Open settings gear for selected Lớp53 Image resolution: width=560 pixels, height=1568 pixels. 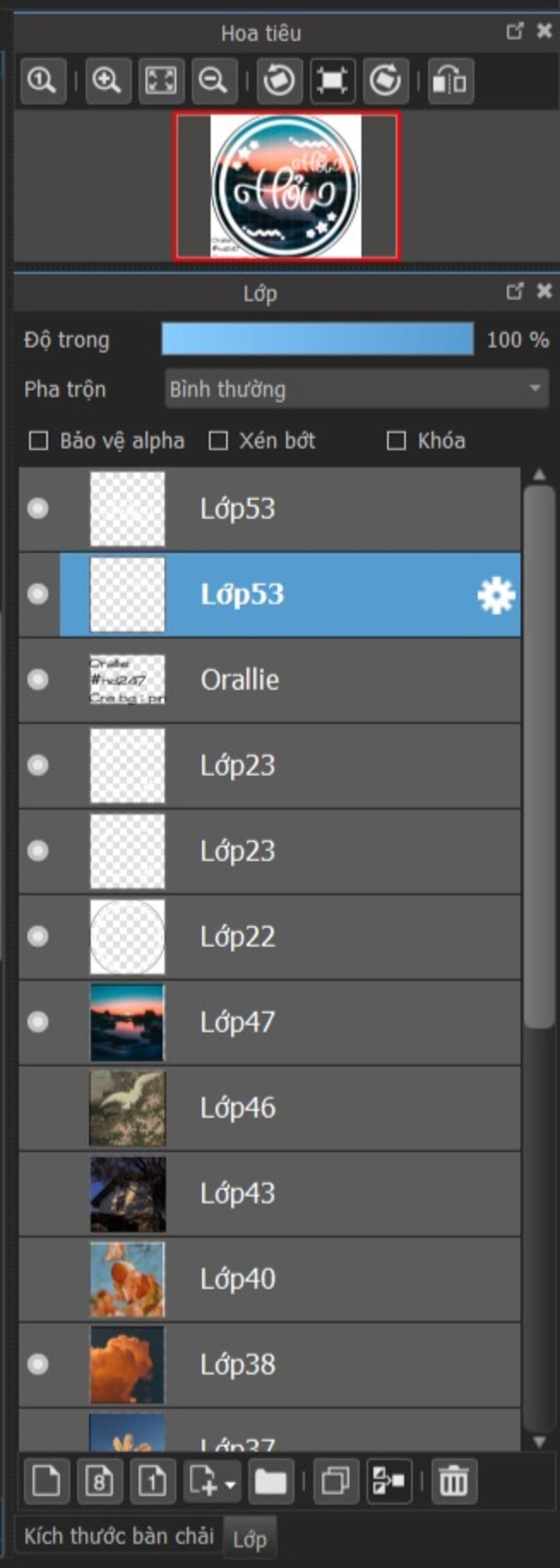[x=496, y=595]
